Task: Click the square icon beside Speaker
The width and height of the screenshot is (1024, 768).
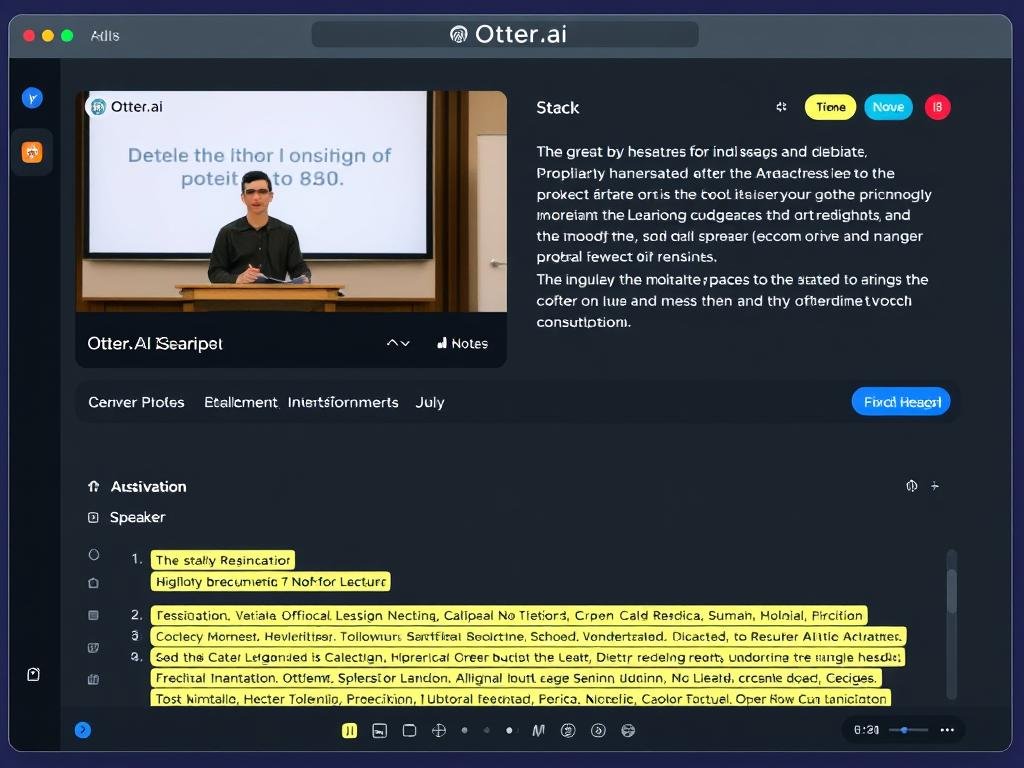Action: pos(93,517)
